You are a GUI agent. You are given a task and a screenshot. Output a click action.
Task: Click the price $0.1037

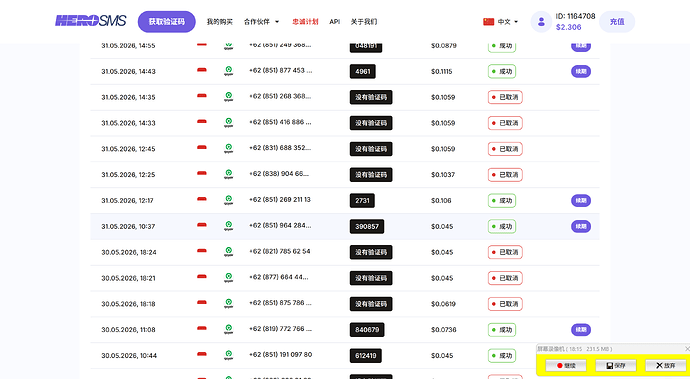(443, 175)
